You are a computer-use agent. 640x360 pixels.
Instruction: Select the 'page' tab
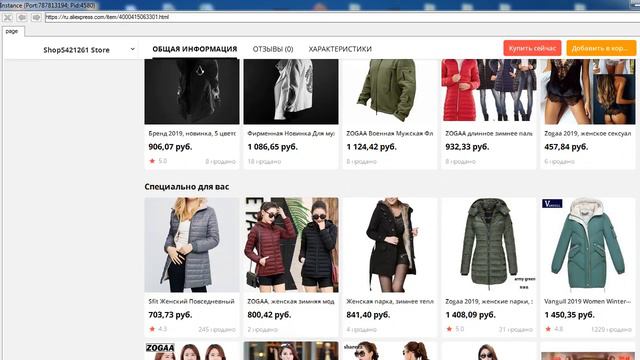click(x=12, y=31)
